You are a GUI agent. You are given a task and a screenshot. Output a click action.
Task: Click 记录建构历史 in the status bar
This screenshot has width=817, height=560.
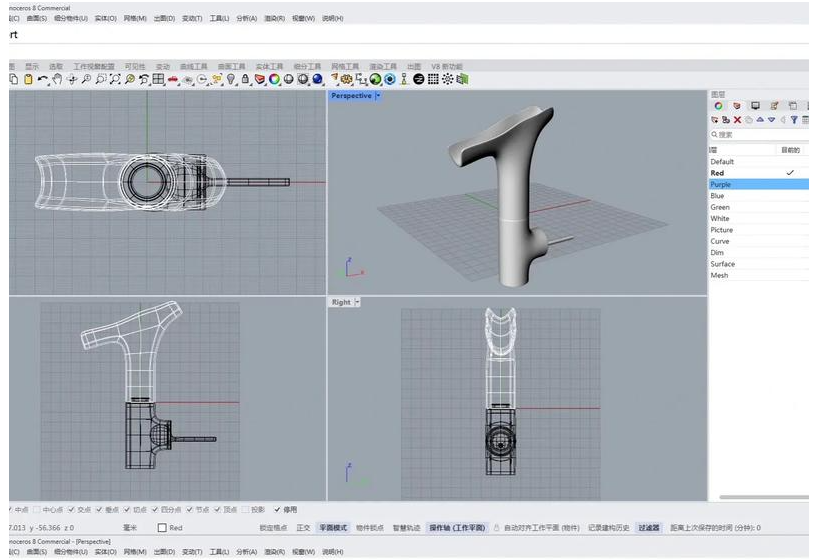[609, 528]
